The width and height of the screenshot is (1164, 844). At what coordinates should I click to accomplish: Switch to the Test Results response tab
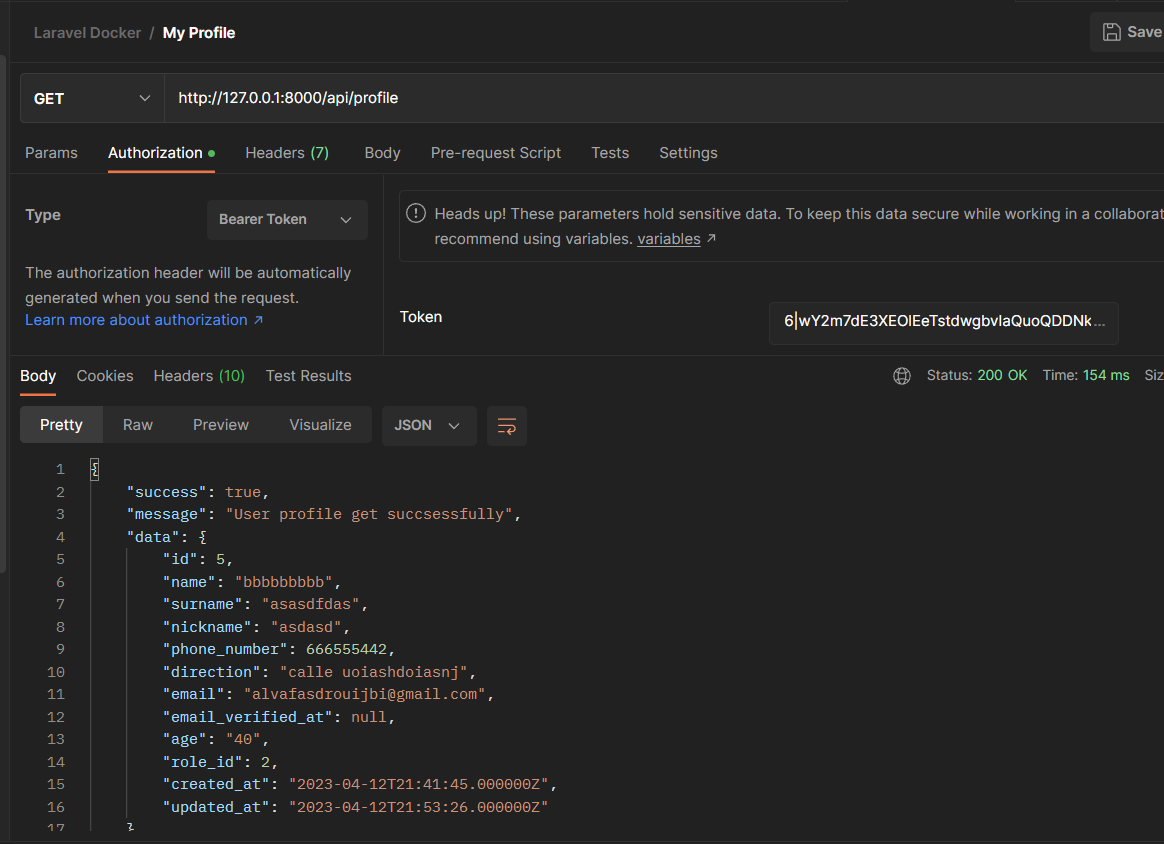308,375
